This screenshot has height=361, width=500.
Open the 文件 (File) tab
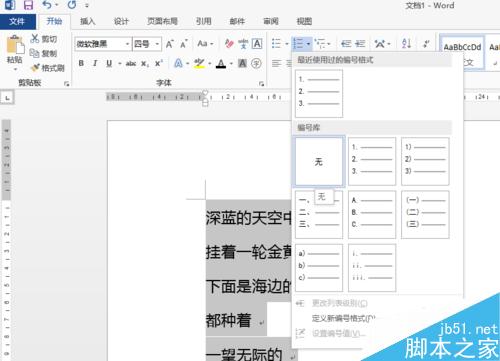point(17,22)
